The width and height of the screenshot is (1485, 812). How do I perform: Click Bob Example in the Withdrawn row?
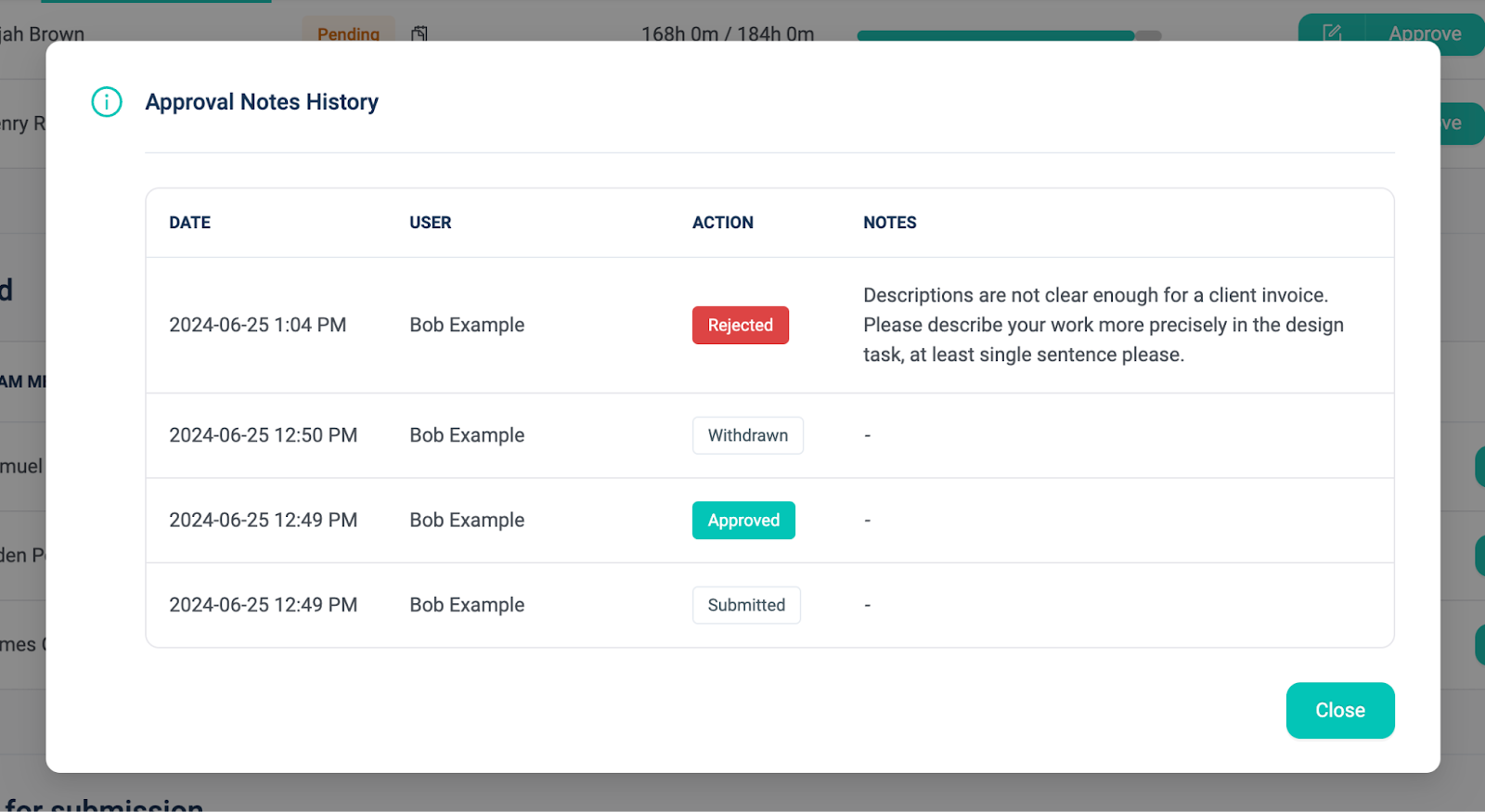(467, 435)
